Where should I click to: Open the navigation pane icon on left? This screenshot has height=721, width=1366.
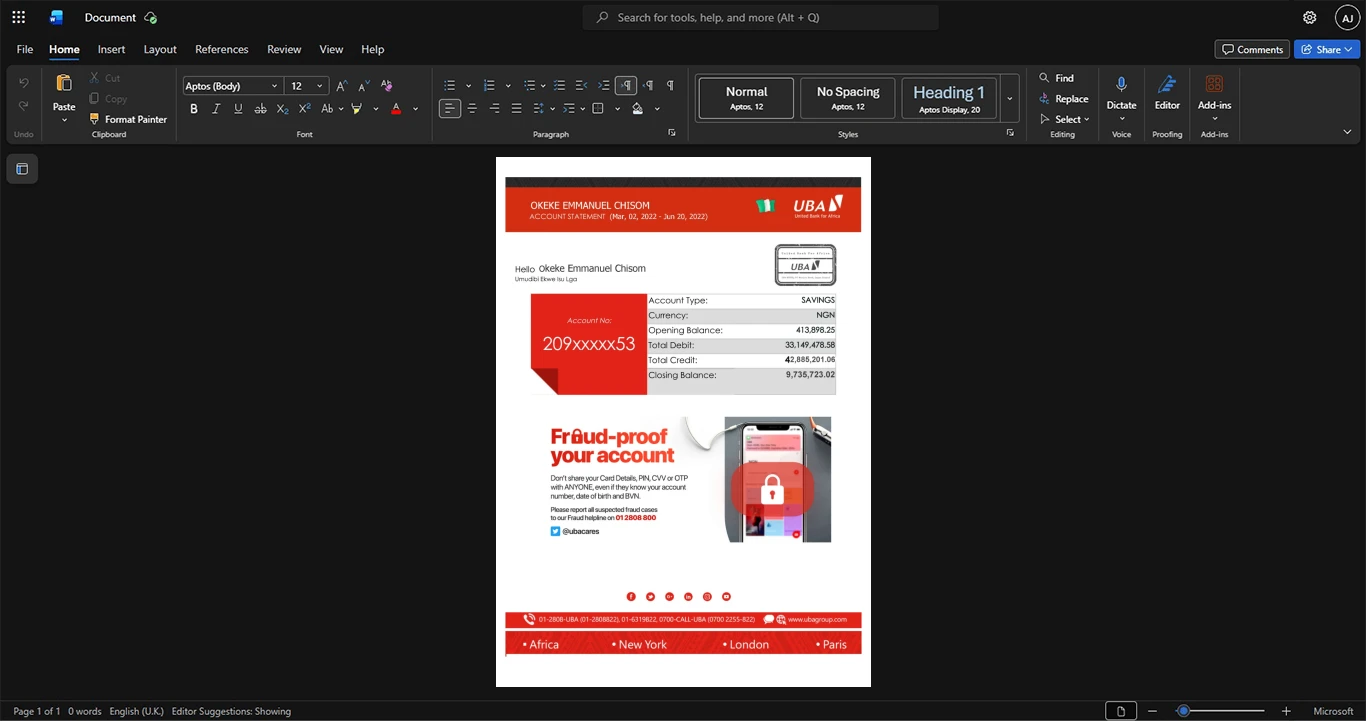[22, 169]
